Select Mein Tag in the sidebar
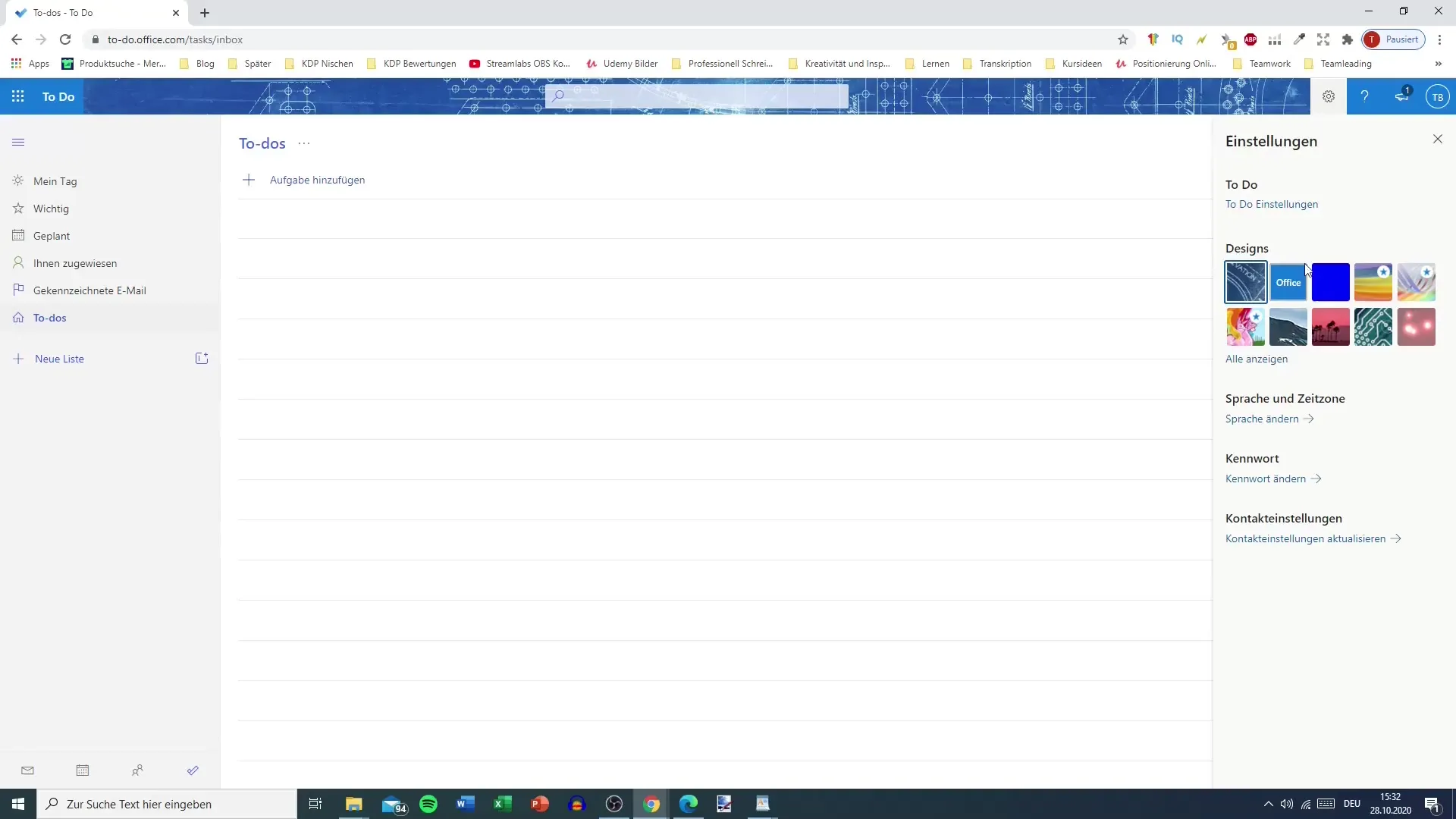Image resolution: width=1456 pixels, height=819 pixels. pos(110,181)
